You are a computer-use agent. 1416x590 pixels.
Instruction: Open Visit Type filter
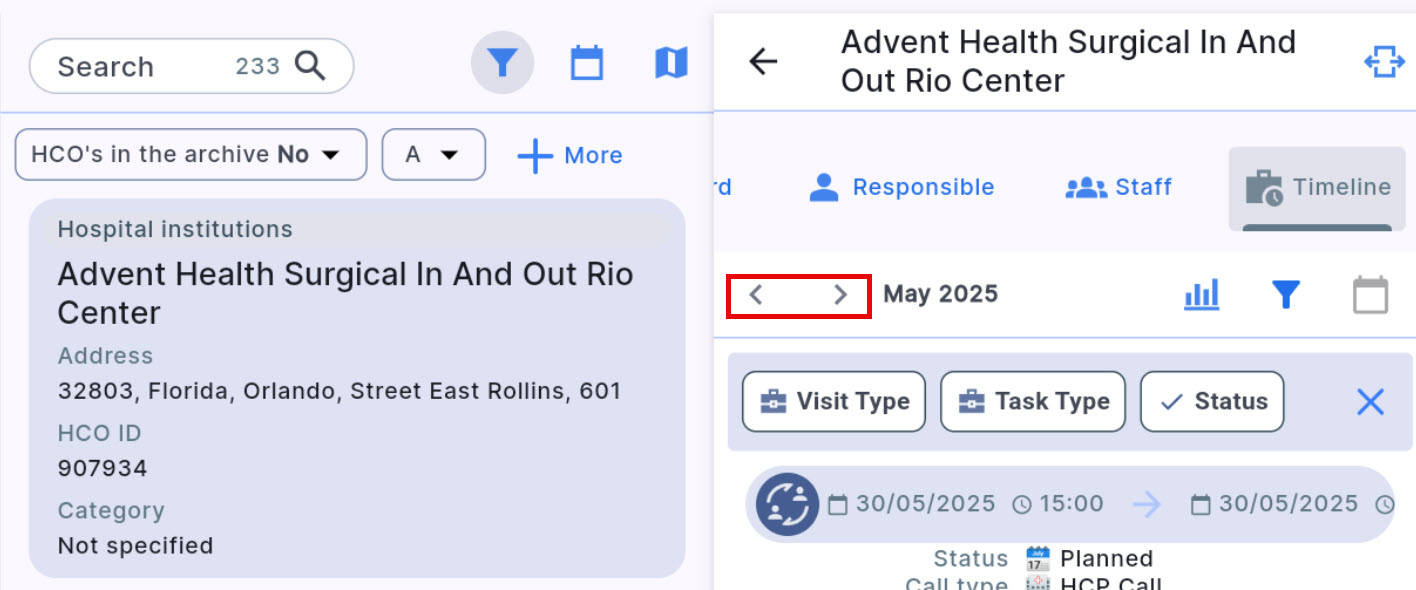pos(834,402)
